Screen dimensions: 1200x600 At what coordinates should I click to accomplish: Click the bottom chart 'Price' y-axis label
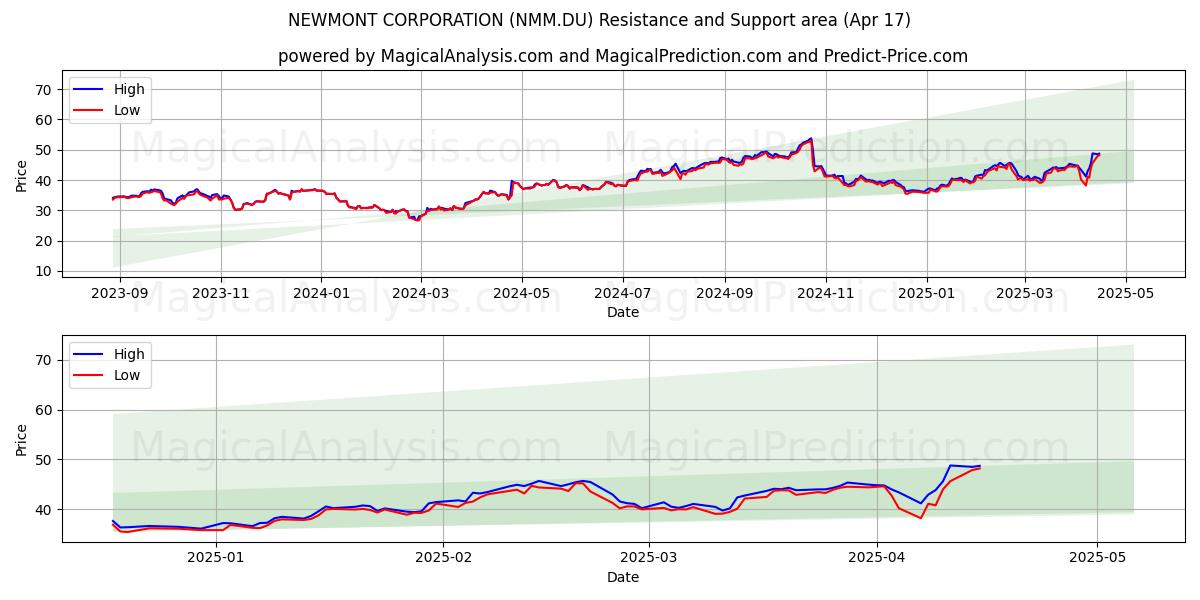tap(22, 439)
